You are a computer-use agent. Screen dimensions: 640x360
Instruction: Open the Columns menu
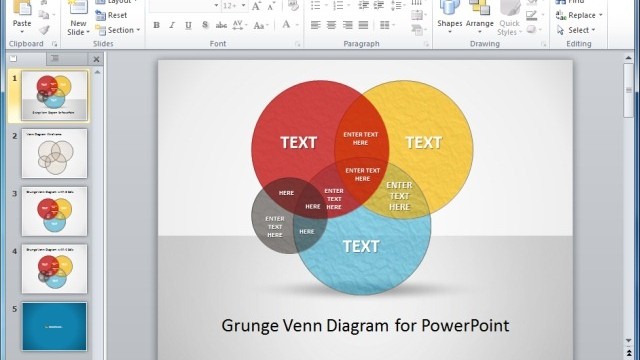(387, 25)
